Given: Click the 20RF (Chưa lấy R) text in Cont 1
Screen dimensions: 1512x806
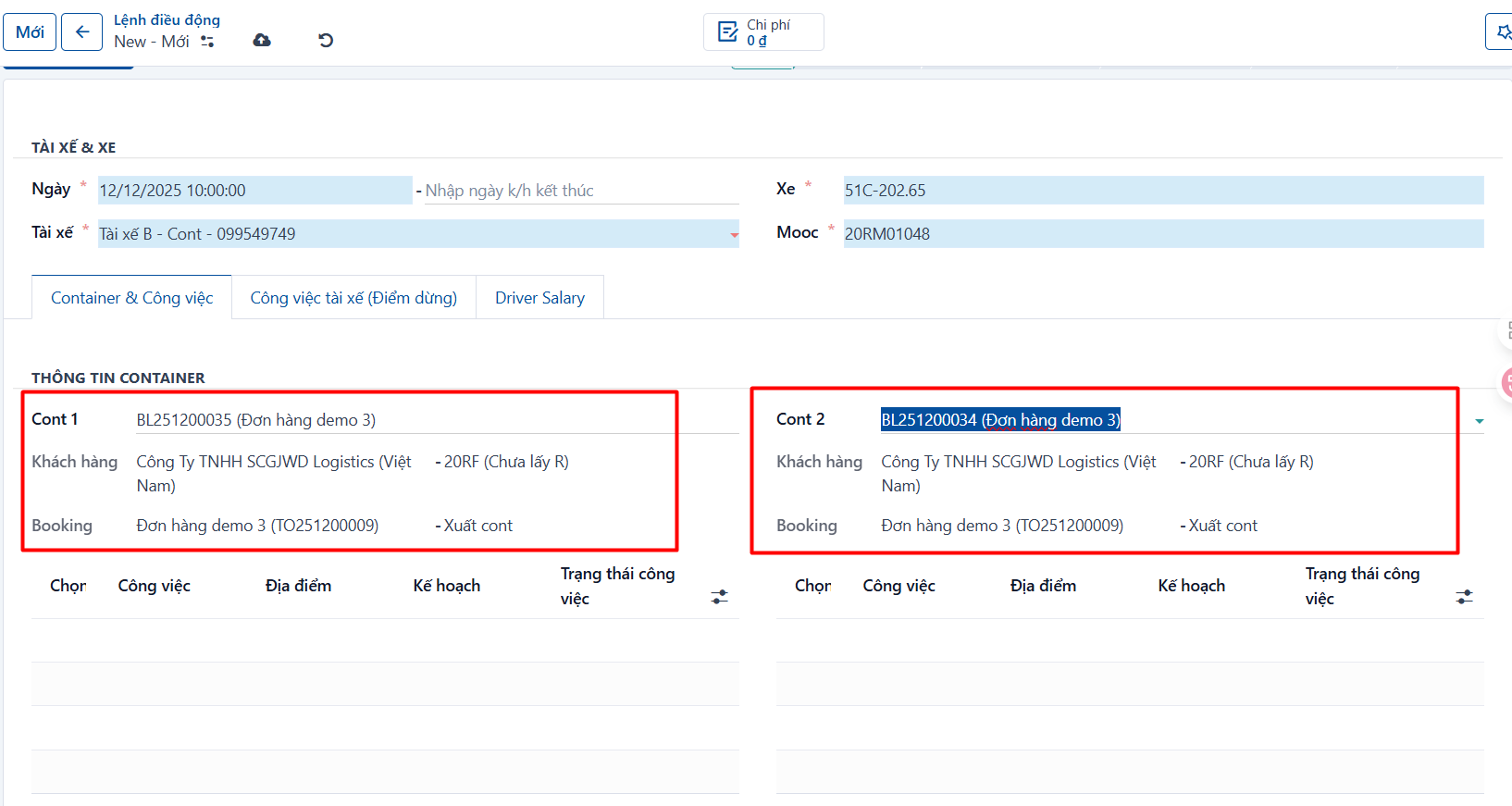Looking at the screenshot, I should pyautogui.click(x=506, y=462).
